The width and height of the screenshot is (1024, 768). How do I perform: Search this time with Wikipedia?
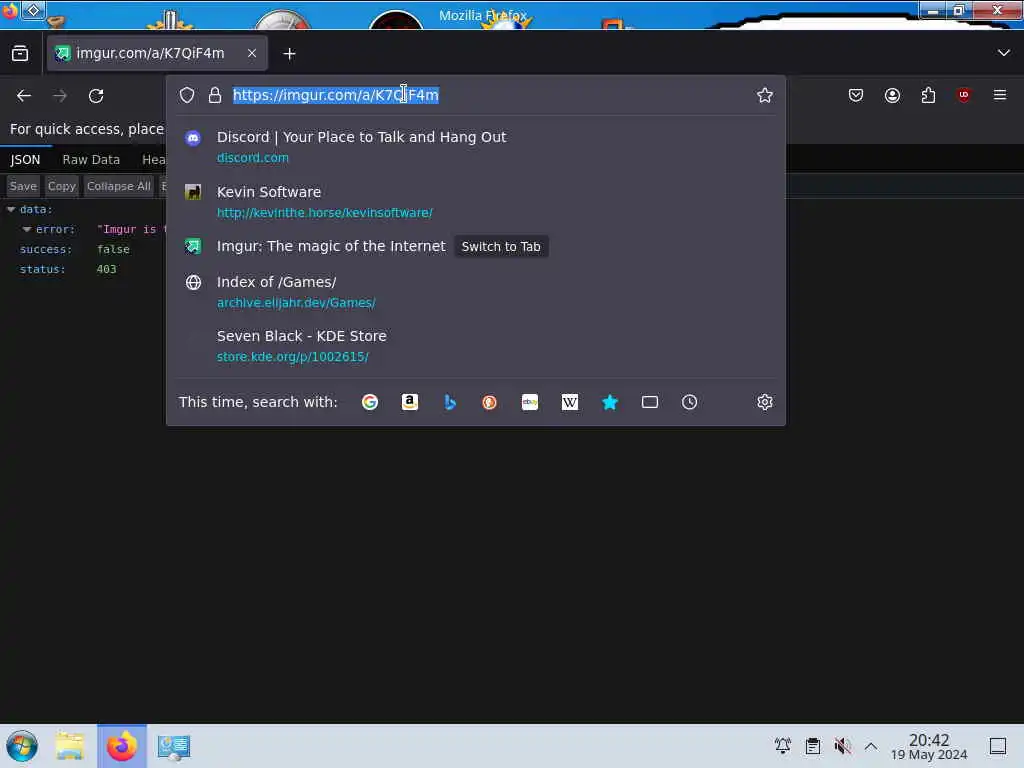[x=569, y=402]
